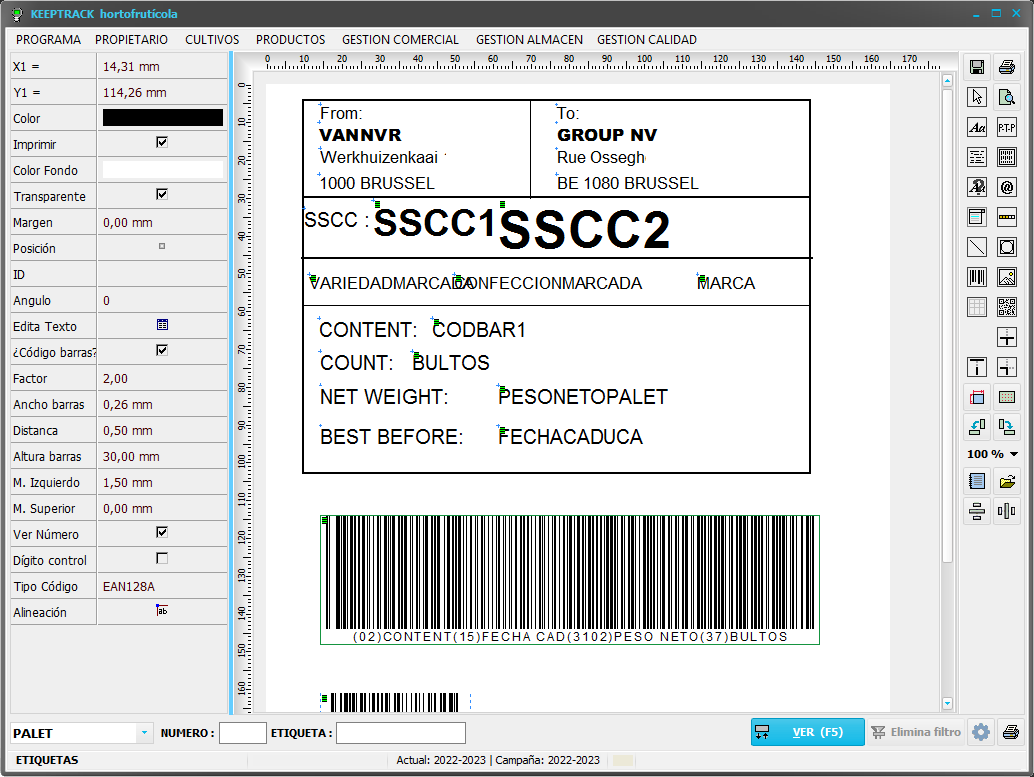Toggle the ¿Código barras? checkbox
This screenshot has width=1034, height=777.
coord(162,350)
